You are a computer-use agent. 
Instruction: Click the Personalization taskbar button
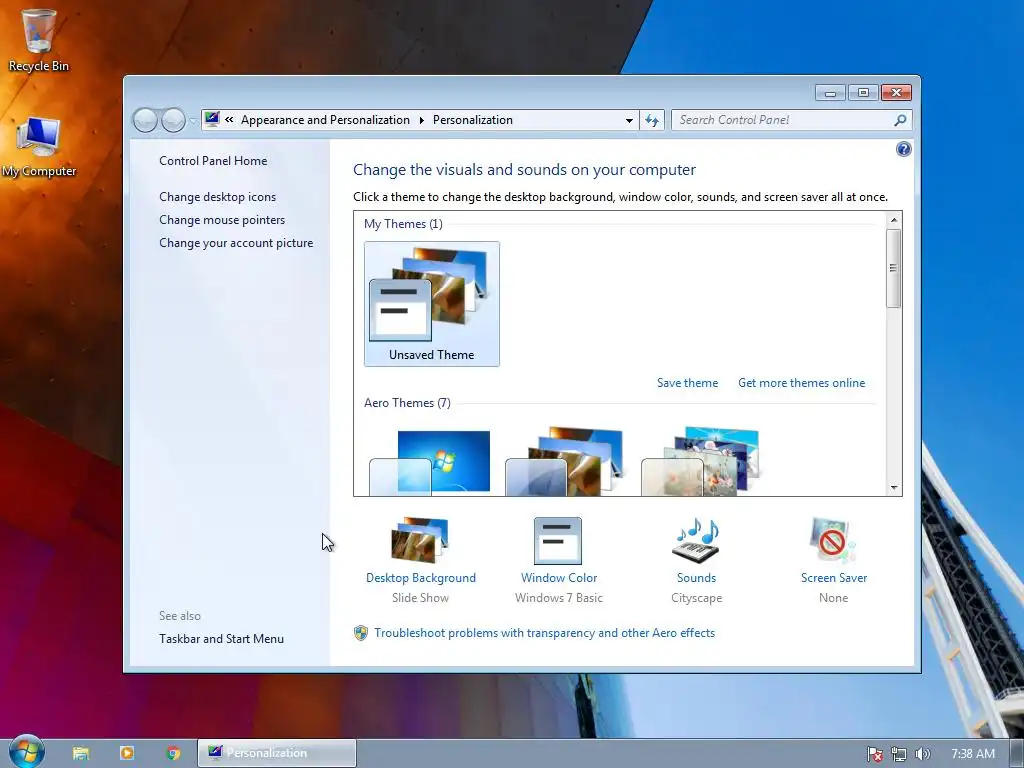[277, 753]
